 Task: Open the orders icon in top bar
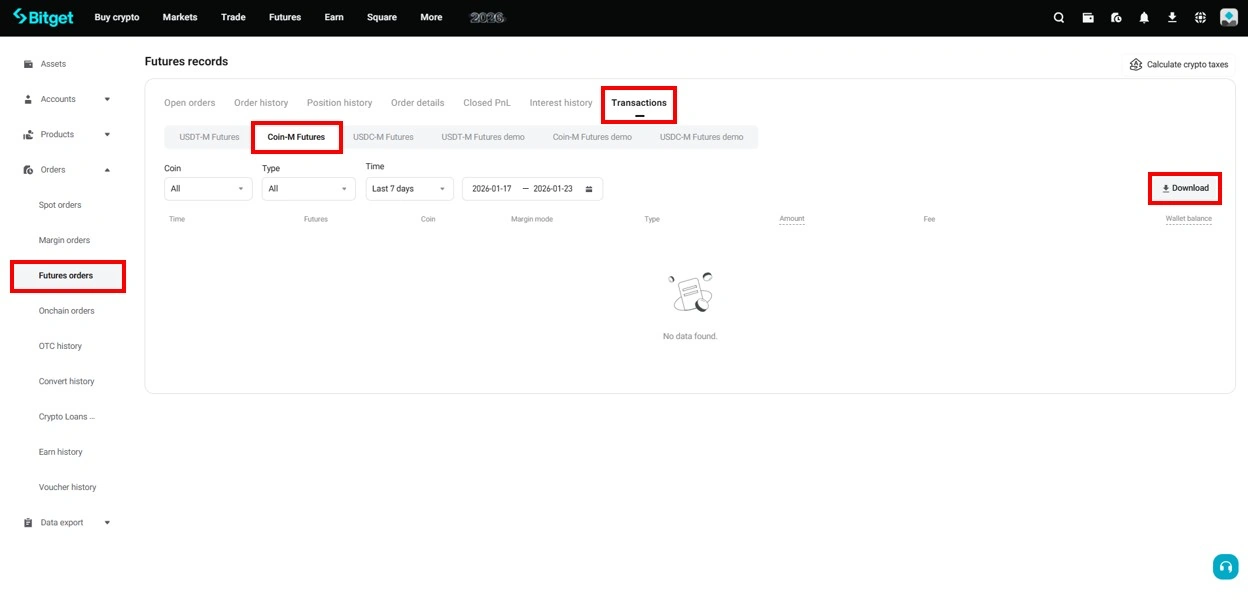click(1116, 17)
